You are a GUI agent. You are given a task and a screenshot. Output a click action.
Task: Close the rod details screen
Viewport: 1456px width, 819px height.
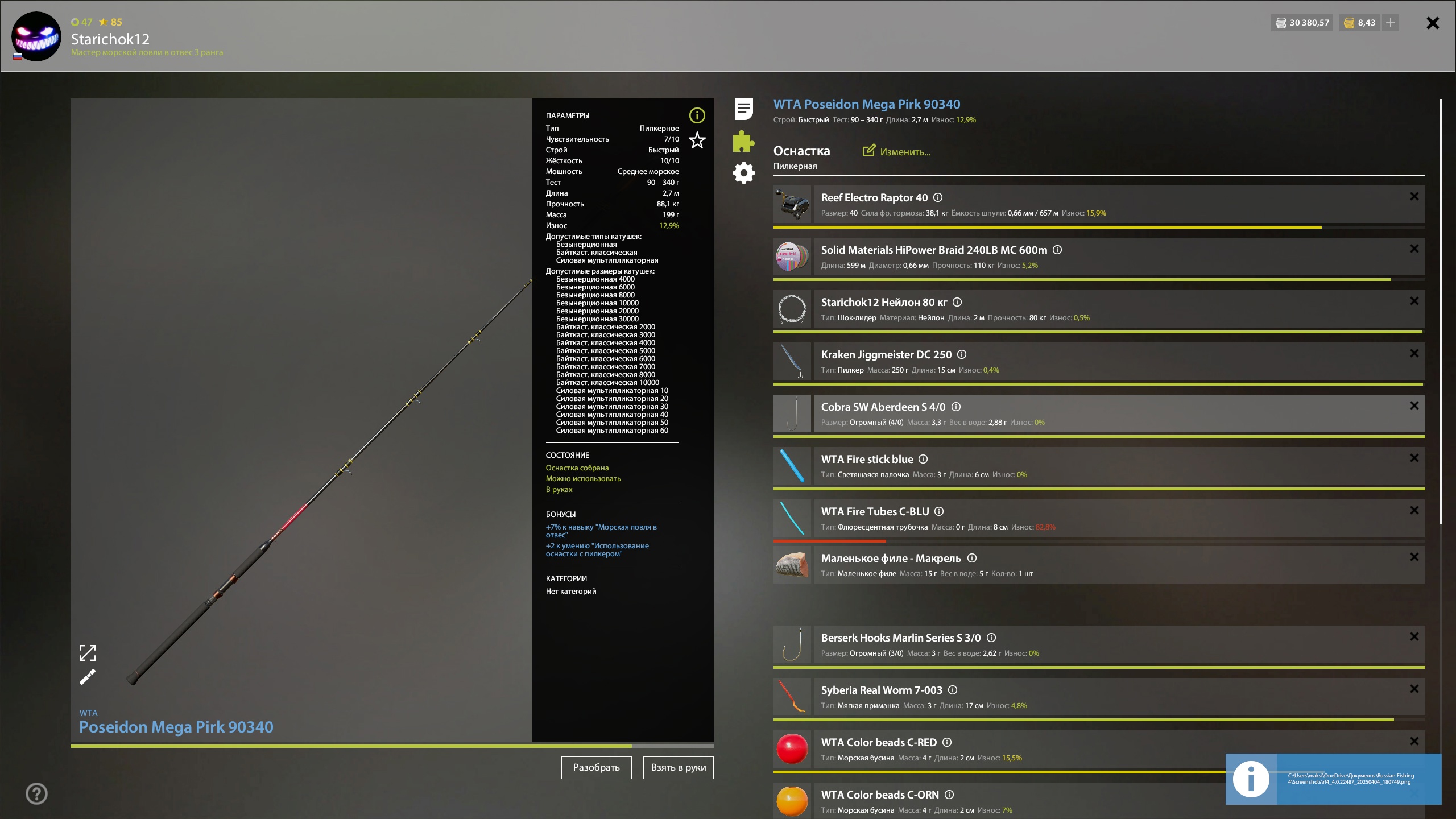[1433, 23]
